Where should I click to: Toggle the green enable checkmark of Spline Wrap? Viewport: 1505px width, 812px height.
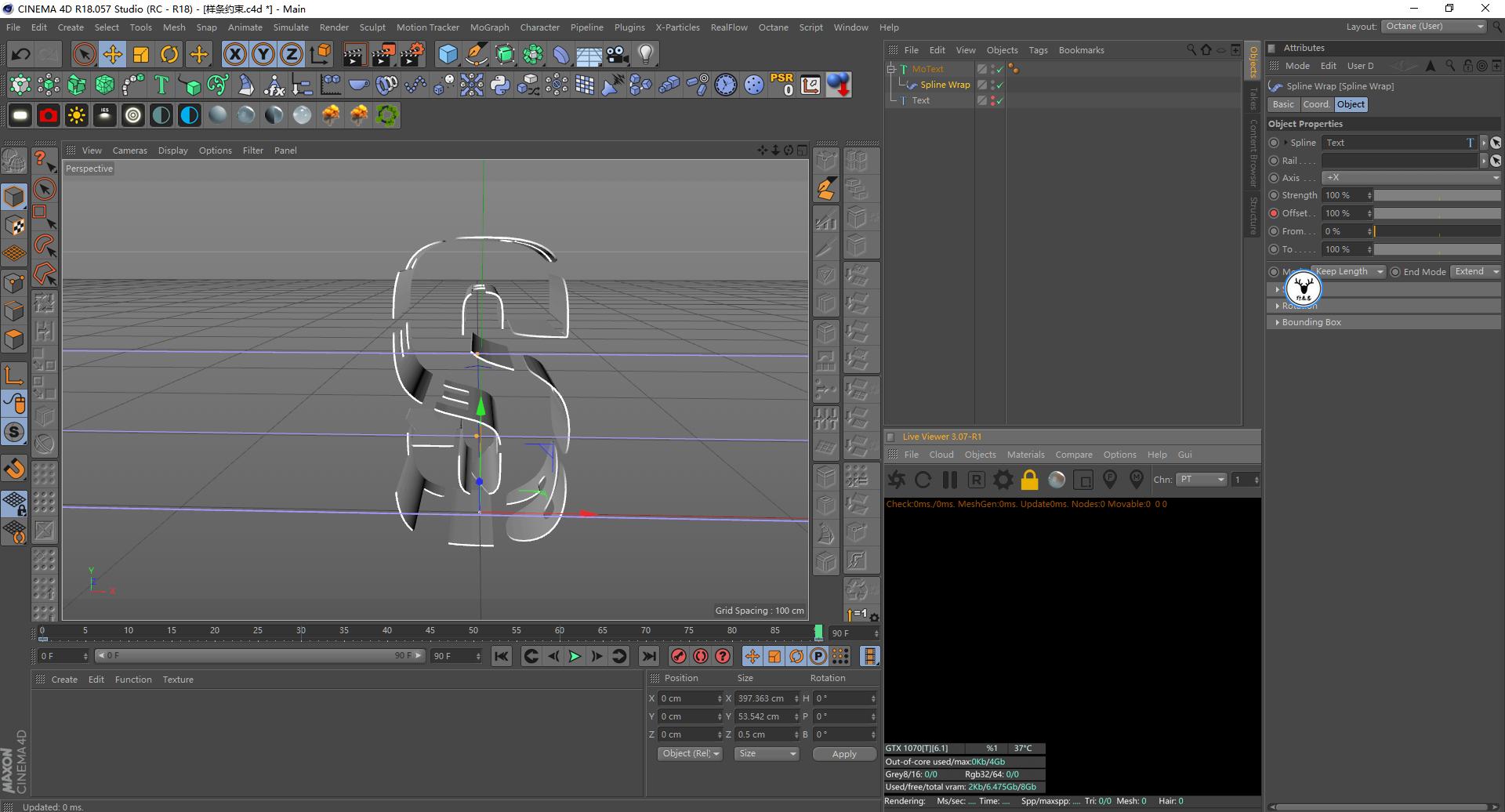point(999,85)
